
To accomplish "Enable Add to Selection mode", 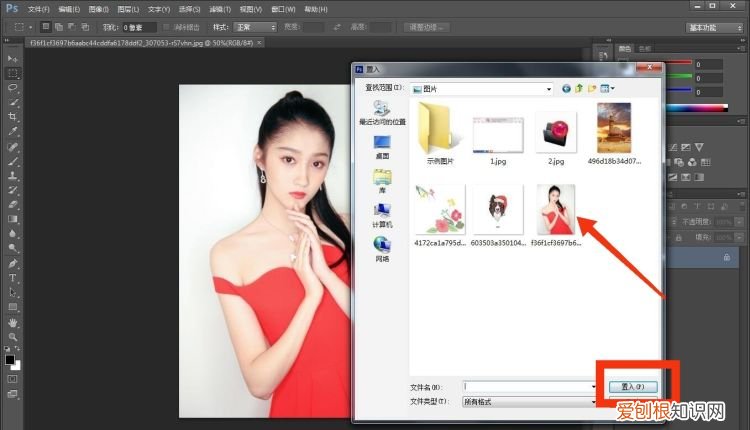I will [59, 27].
